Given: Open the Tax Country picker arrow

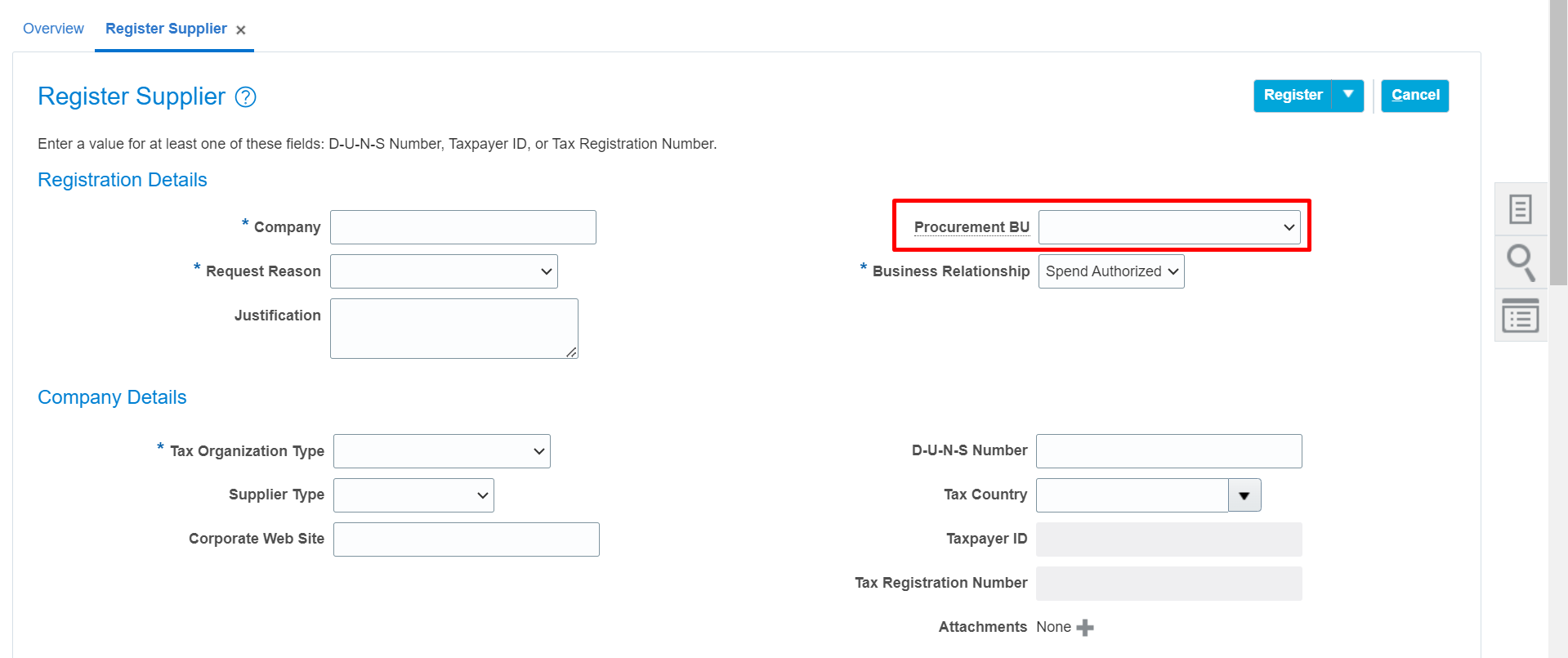Looking at the screenshot, I should point(1244,495).
